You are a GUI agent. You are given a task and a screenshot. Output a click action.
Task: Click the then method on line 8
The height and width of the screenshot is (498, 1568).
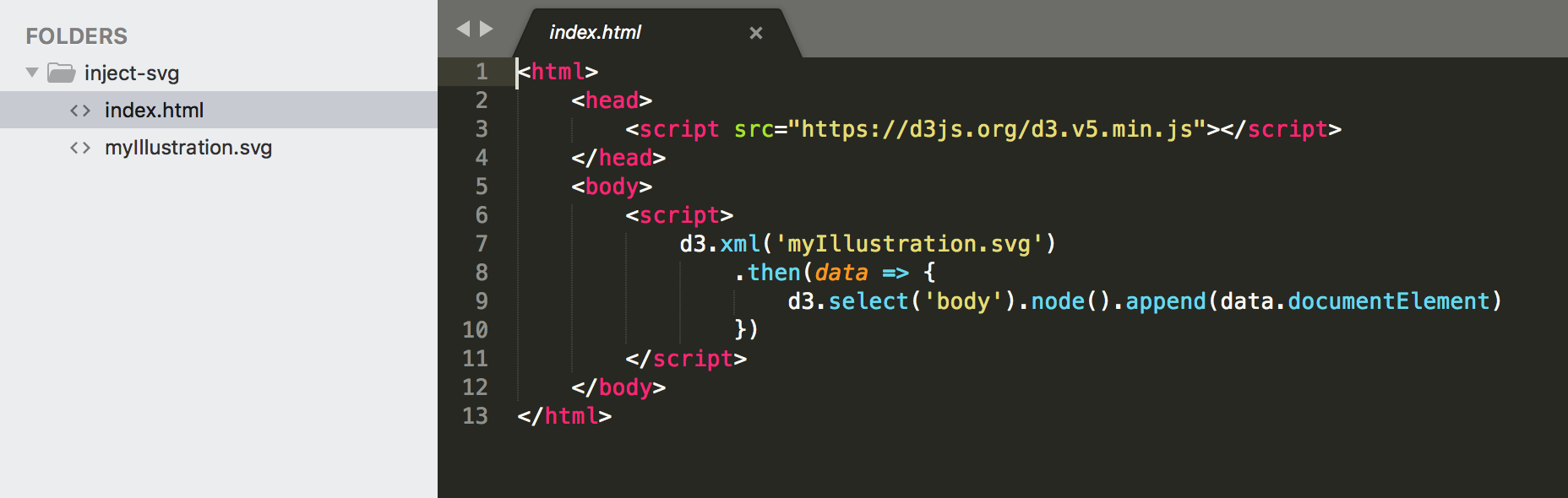(774, 273)
